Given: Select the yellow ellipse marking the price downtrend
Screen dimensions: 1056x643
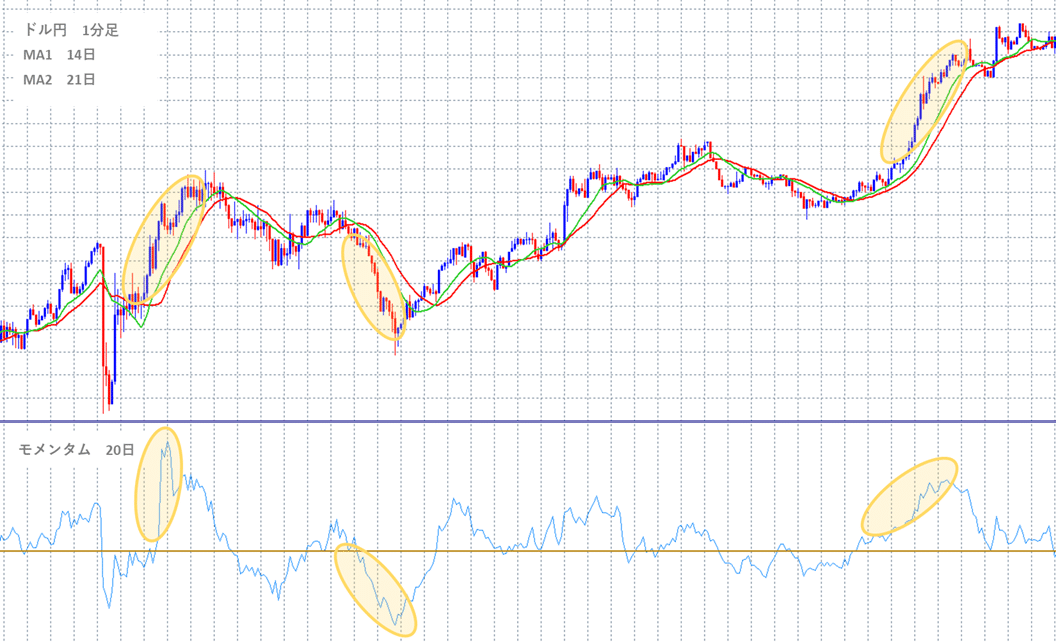Looking at the screenshot, I should (x=373, y=285).
